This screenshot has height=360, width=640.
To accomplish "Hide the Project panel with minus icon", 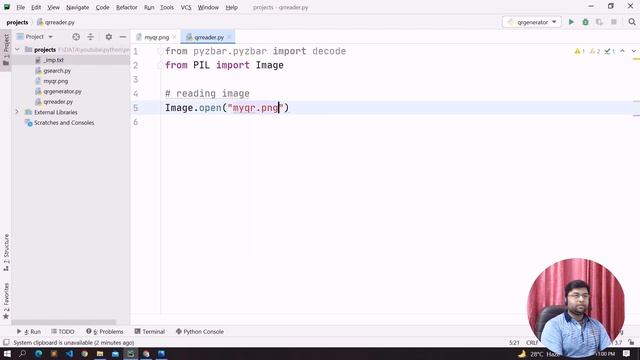I will 122,37.
